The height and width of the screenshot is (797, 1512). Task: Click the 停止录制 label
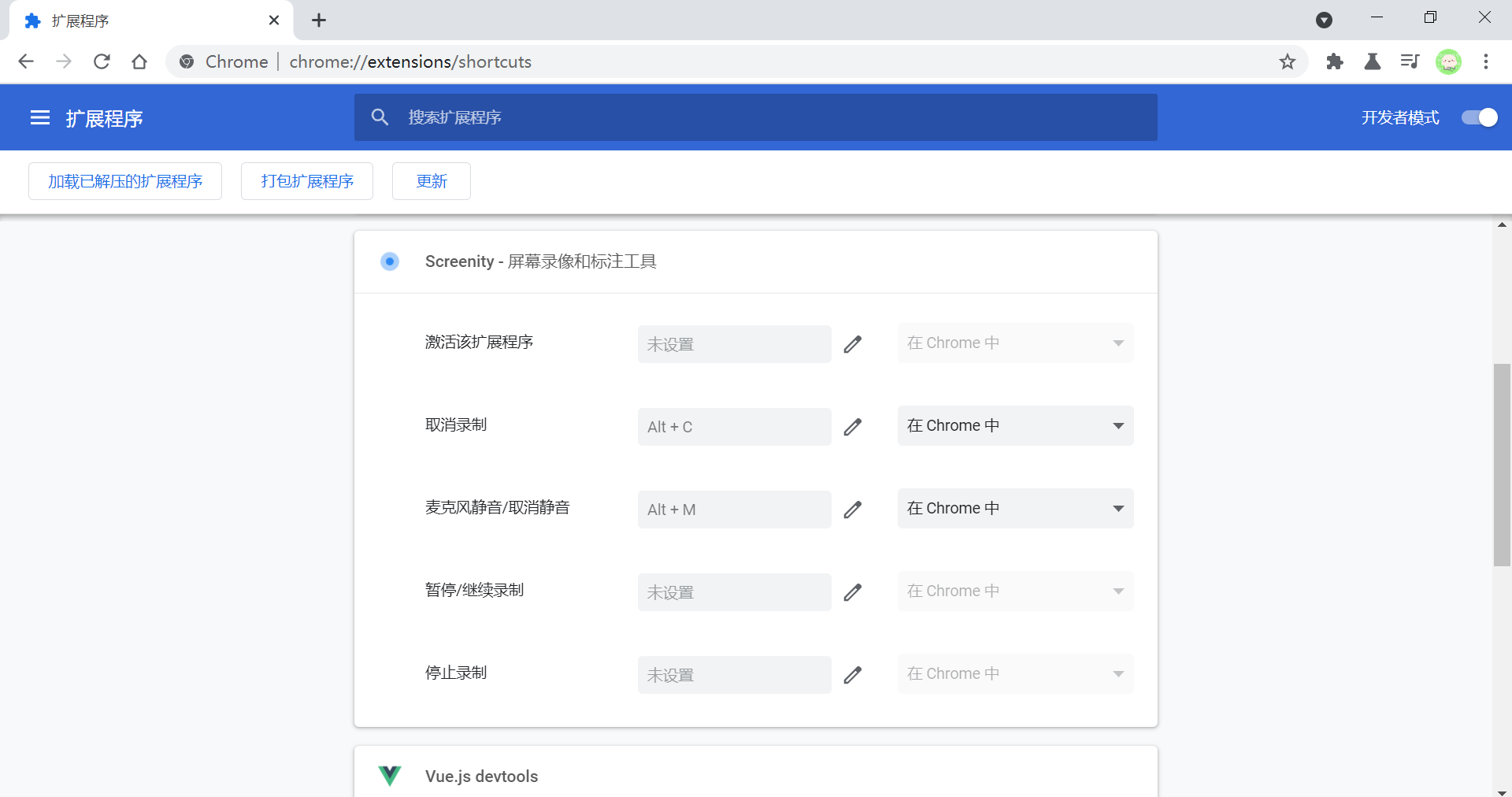pos(456,673)
